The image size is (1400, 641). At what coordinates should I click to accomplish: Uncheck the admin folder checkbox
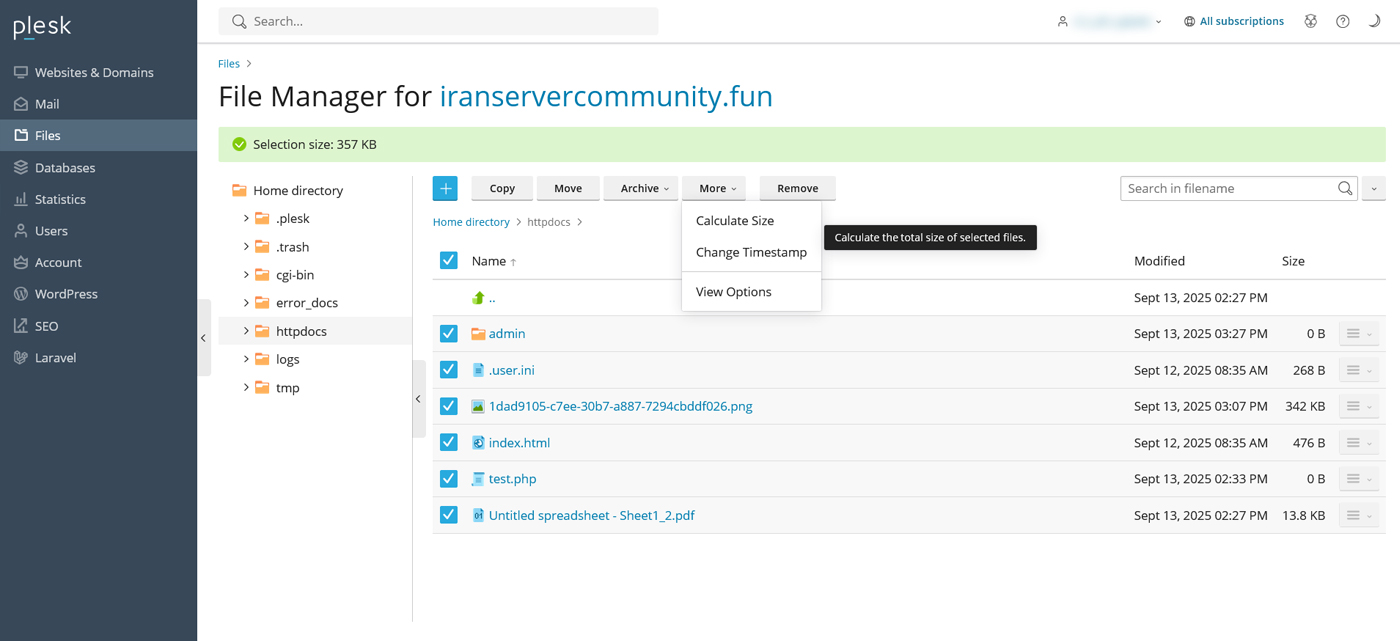click(448, 334)
